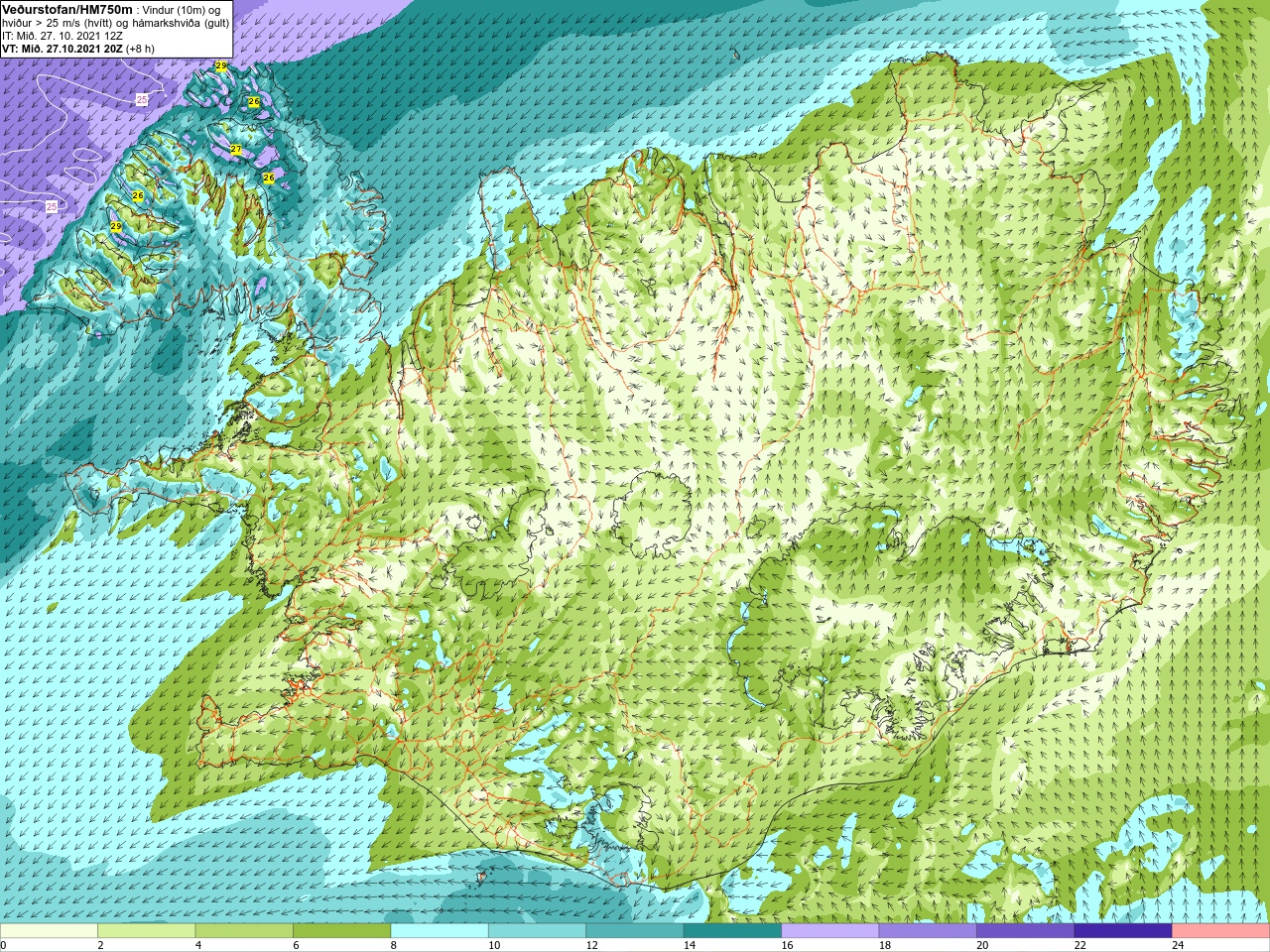Select the 8–10 m/s light cyan swatch
The height and width of the screenshot is (952, 1270).
440,931
